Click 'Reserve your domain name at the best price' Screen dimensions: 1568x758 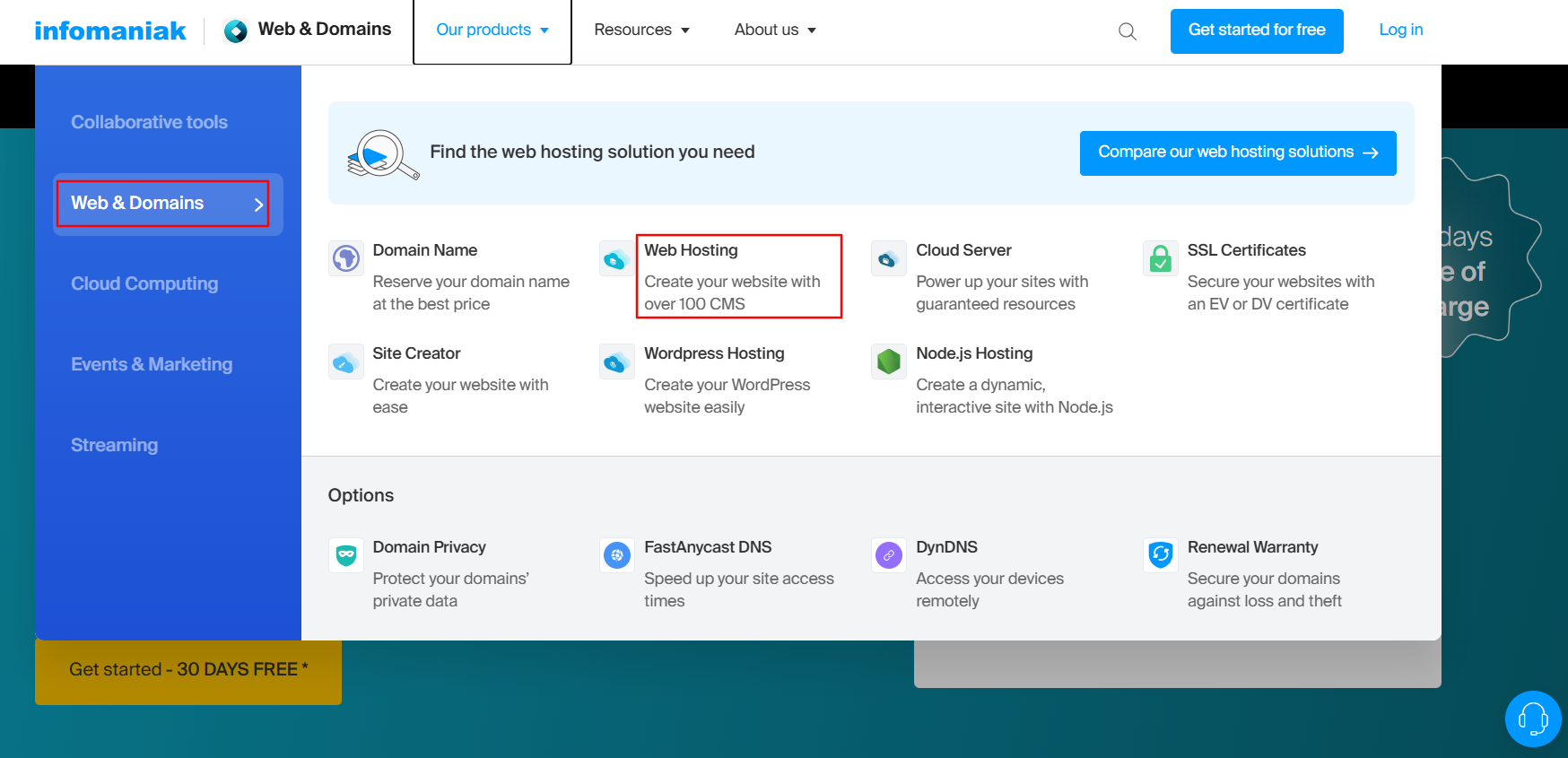(471, 292)
